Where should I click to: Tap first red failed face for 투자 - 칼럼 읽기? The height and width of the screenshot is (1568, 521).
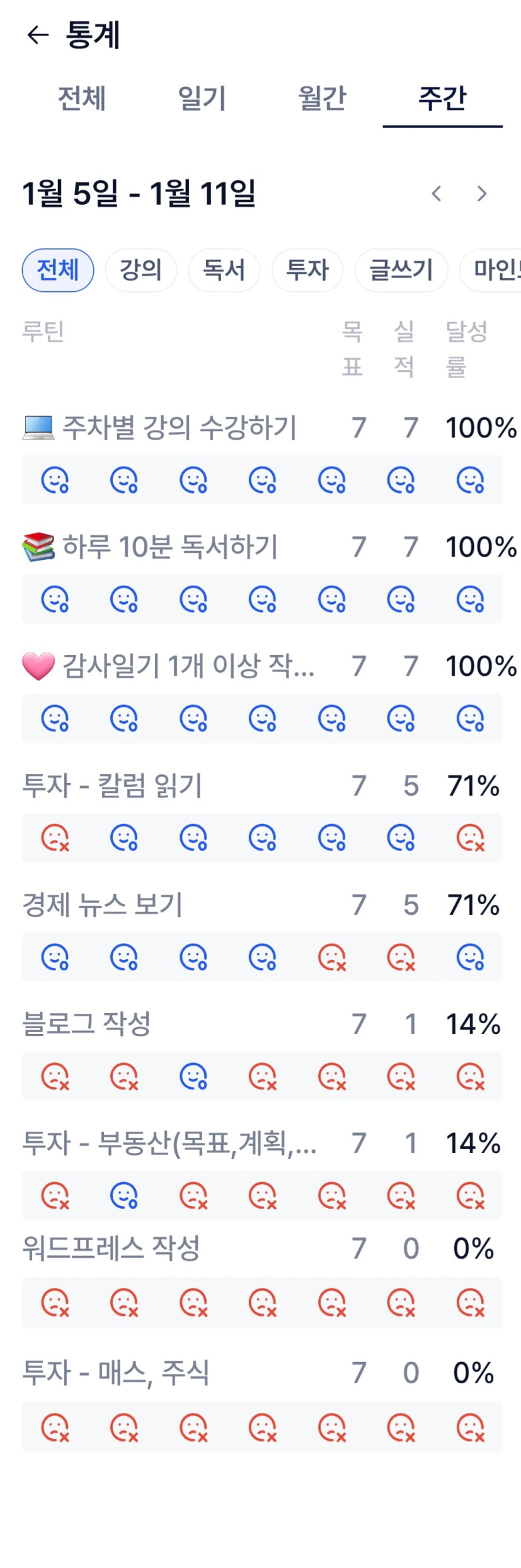55,838
